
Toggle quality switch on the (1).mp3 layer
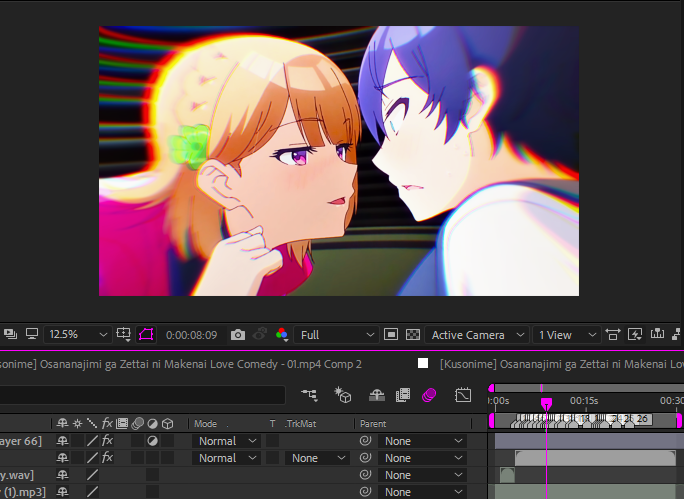[92, 492]
